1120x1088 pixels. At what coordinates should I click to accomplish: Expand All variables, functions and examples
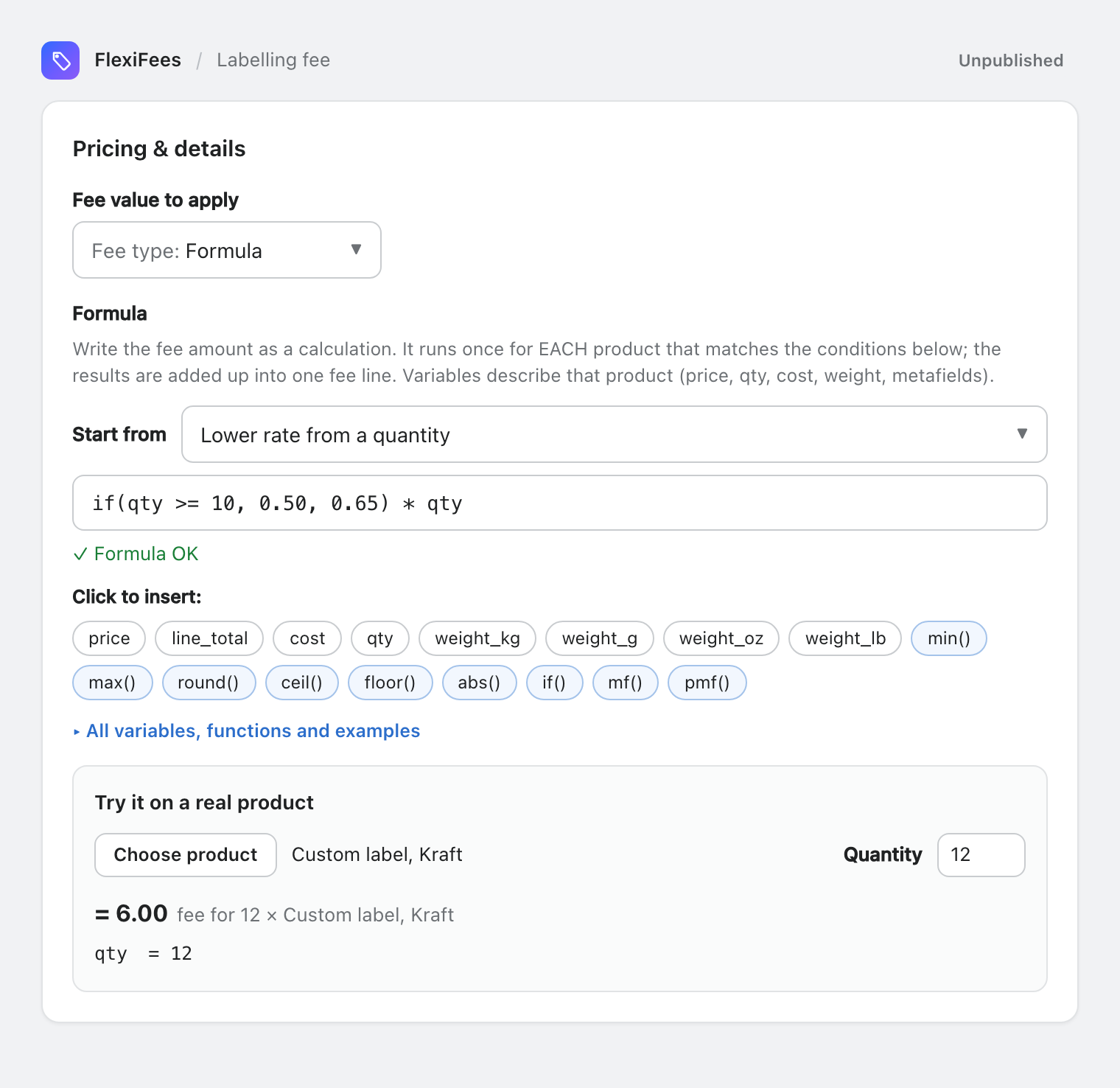pos(246,730)
